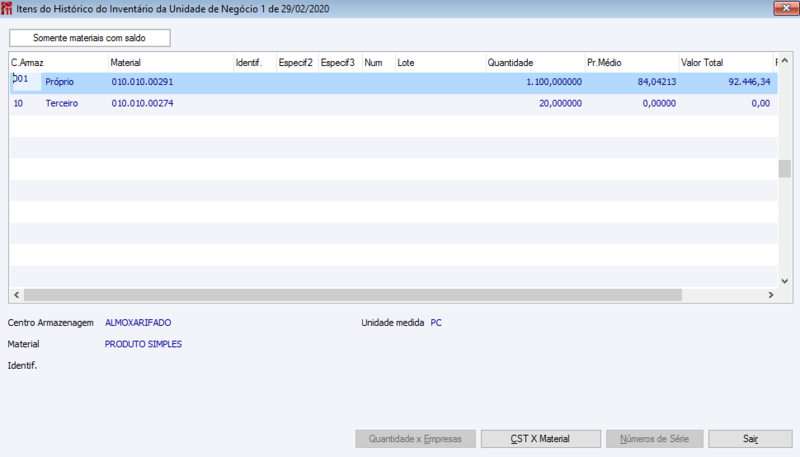Click total value 92.446,34
Viewport: 800px width, 457px height.
coord(749,82)
